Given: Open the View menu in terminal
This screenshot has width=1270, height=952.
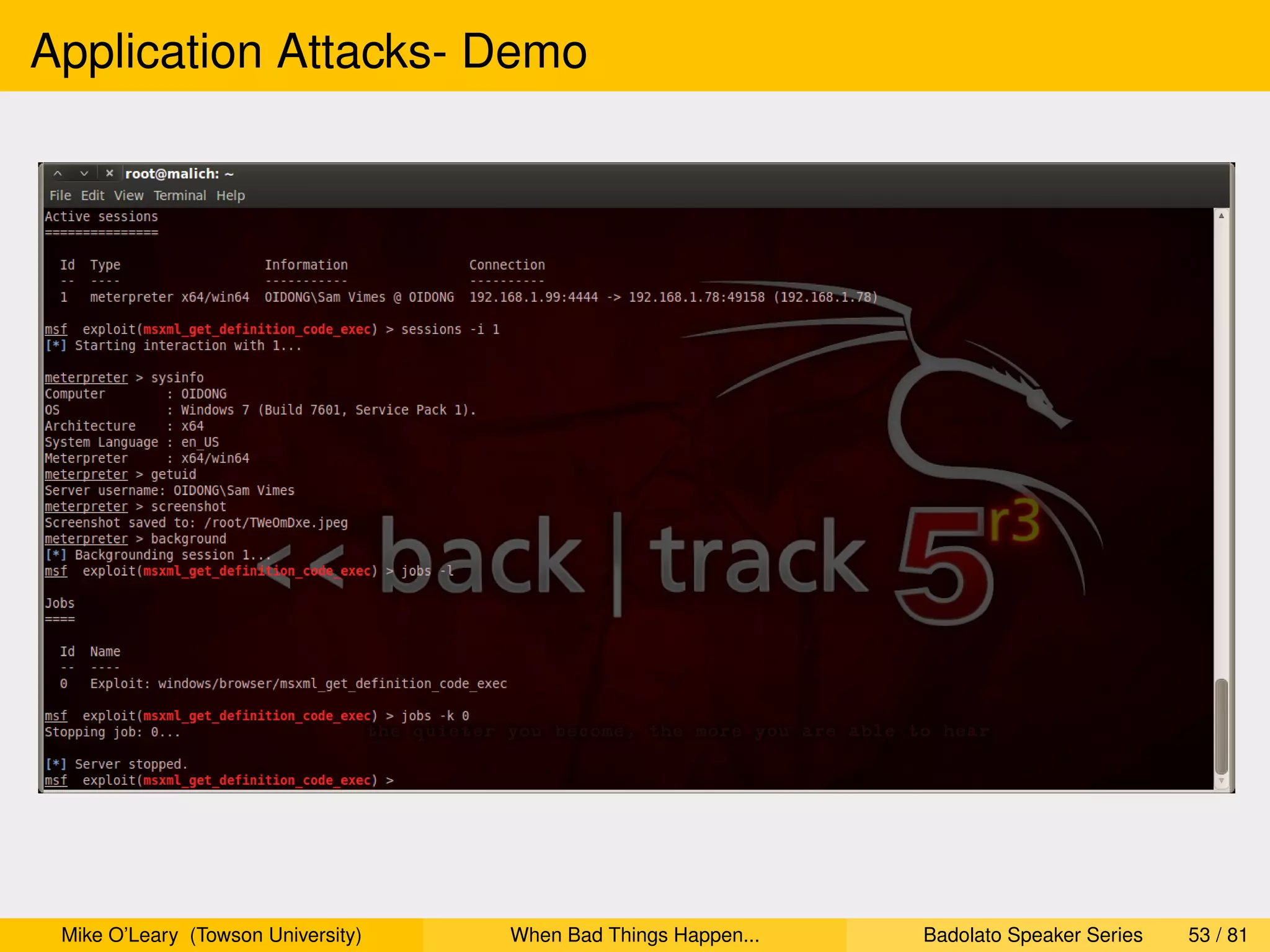Looking at the screenshot, I should 128,196.
